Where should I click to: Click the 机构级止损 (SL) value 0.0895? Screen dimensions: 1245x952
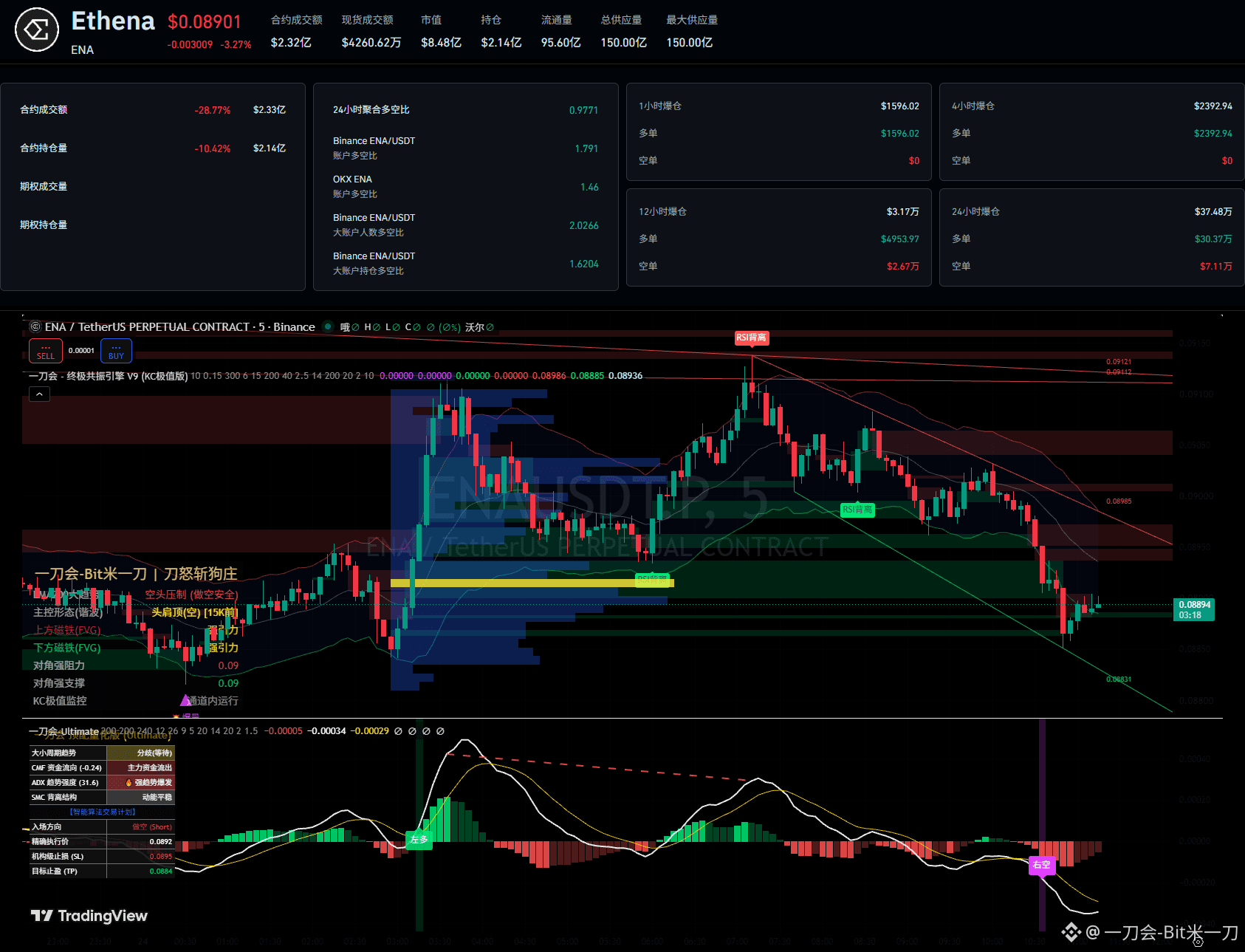tap(161, 857)
